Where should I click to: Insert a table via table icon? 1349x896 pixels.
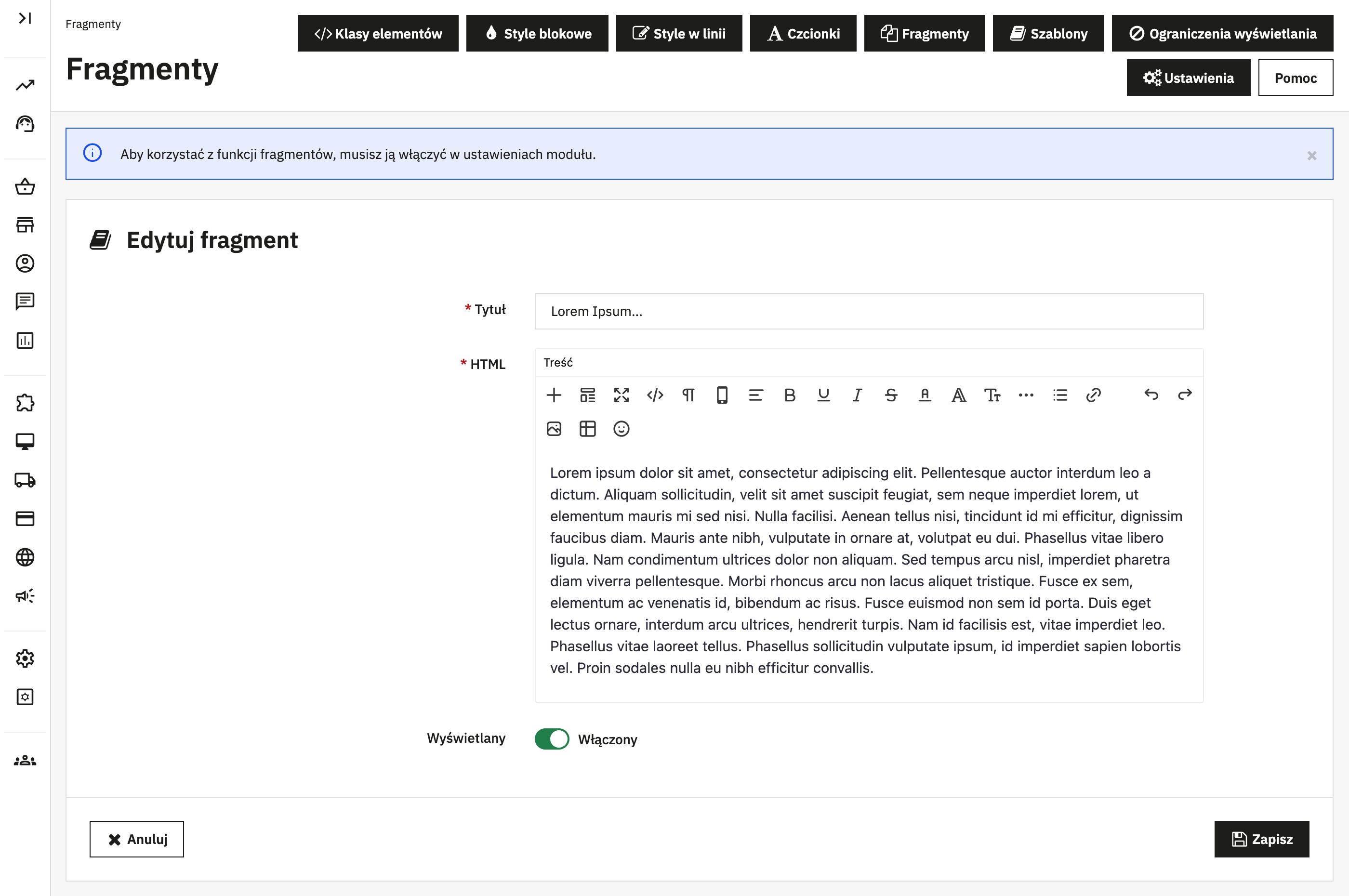[587, 429]
